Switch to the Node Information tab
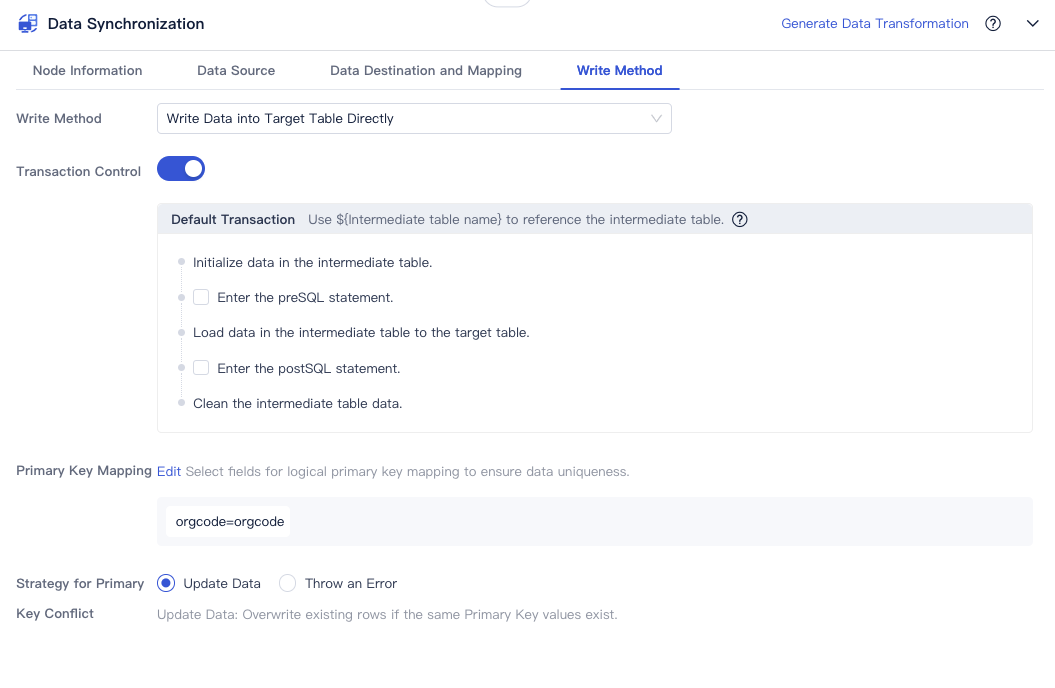This screenshot has width=1055, height=688. point(89,71)
